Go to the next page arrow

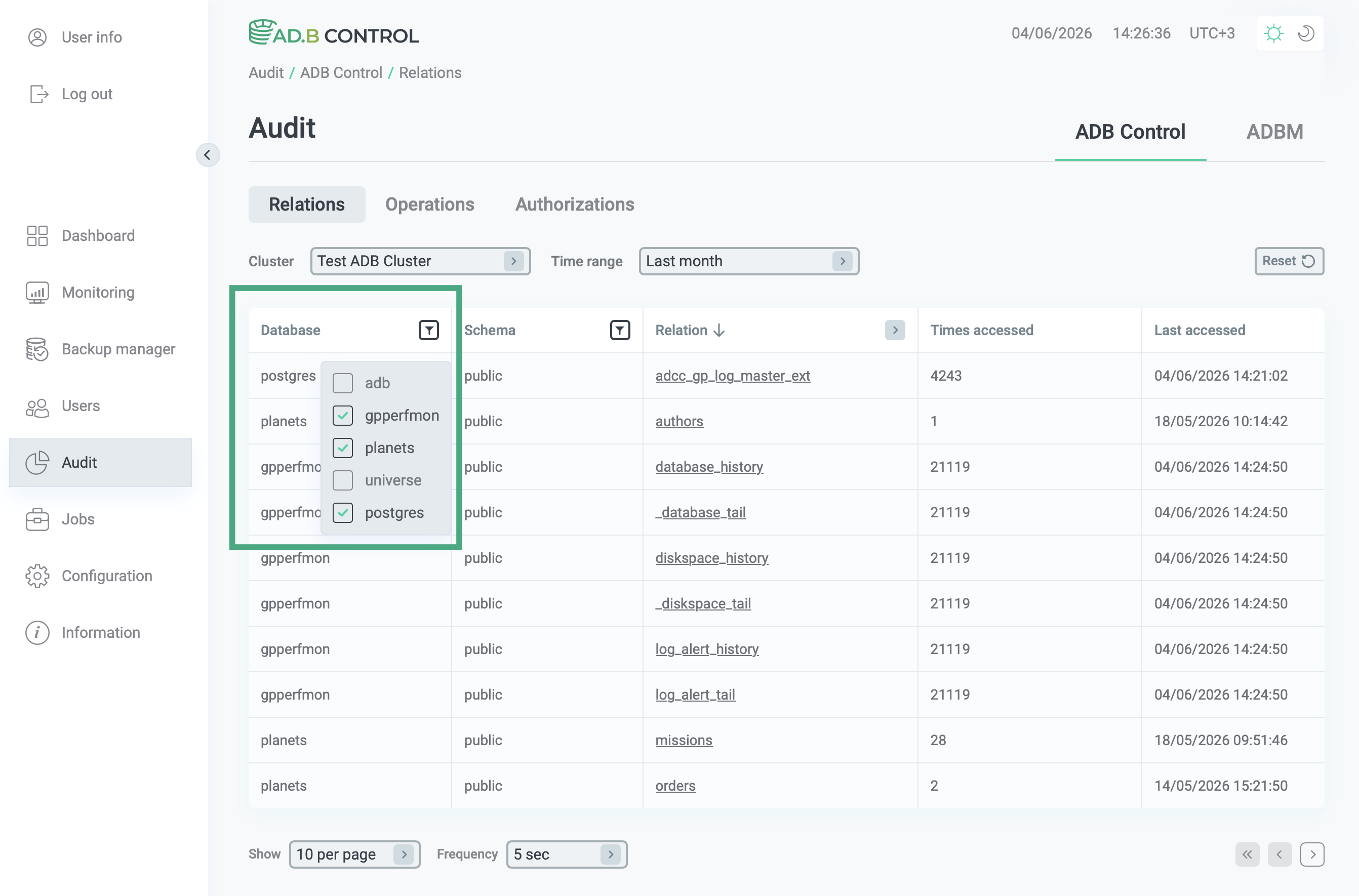click(1312, 854)
